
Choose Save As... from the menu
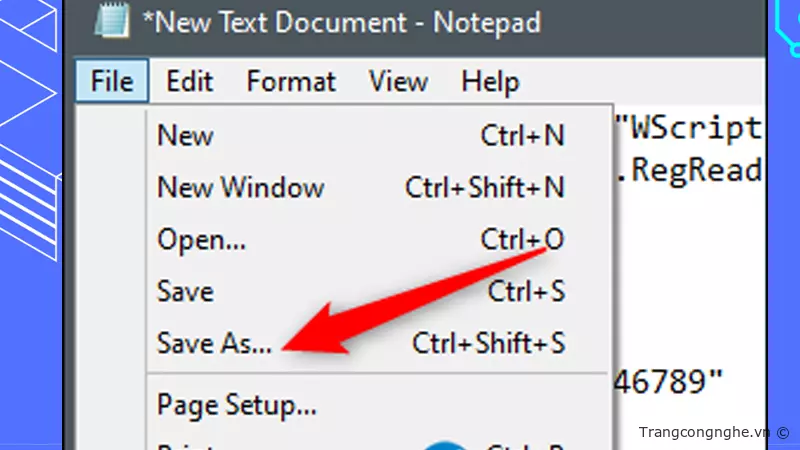click(x=214, y=343)
